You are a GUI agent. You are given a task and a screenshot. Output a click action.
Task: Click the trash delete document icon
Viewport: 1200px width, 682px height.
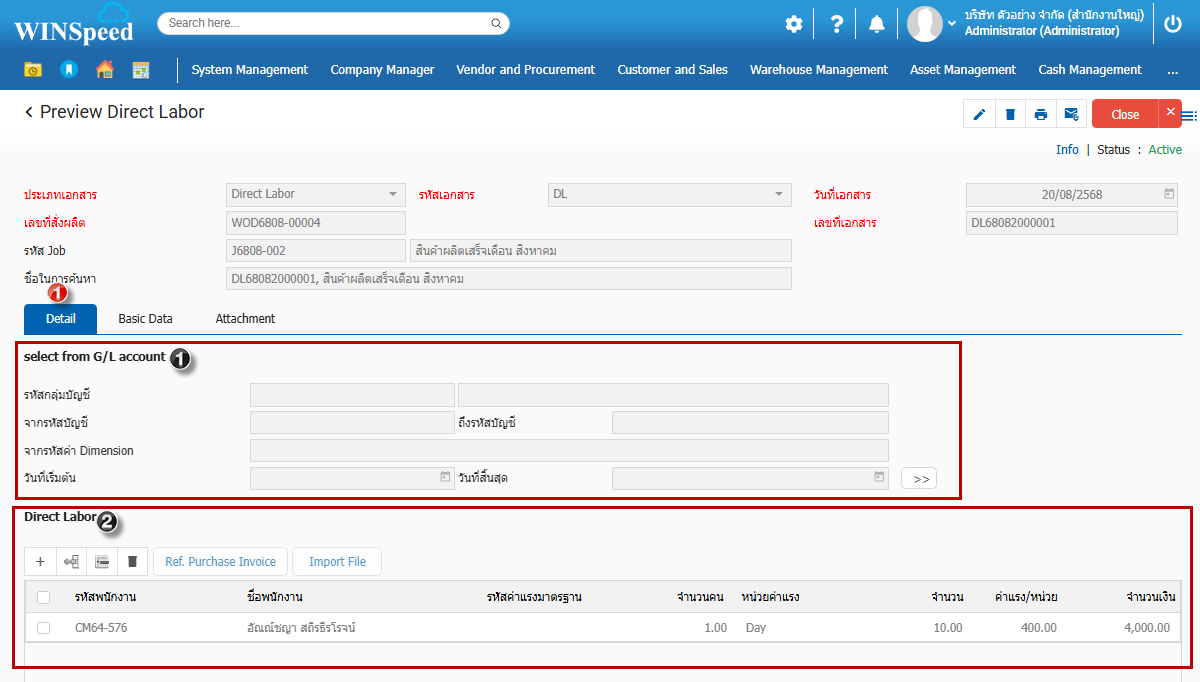pos(1010,114)
